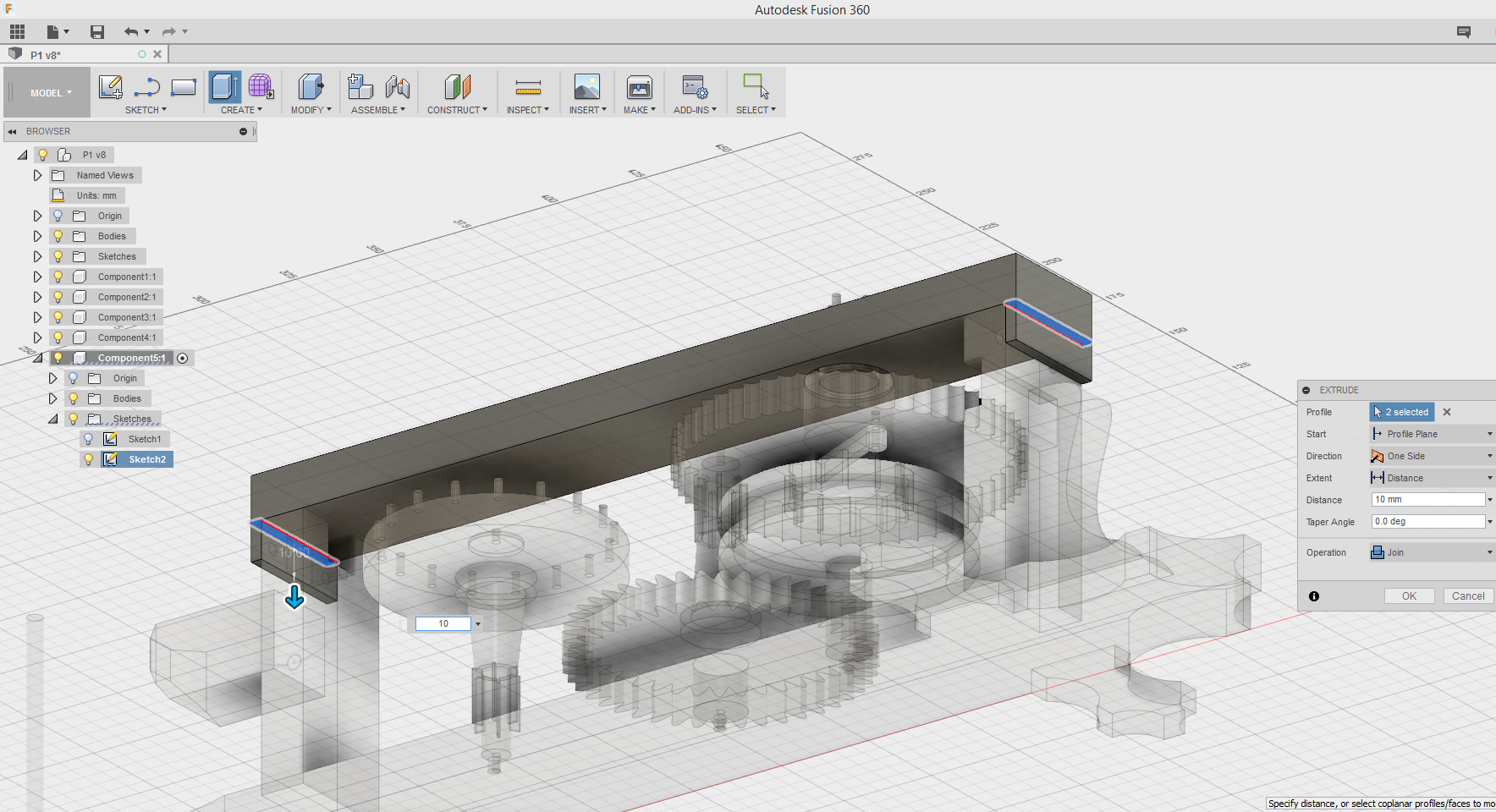This screenshot has width=1496, height=812.
Task: Open the MODIFY menu
Action: point(311,110)
